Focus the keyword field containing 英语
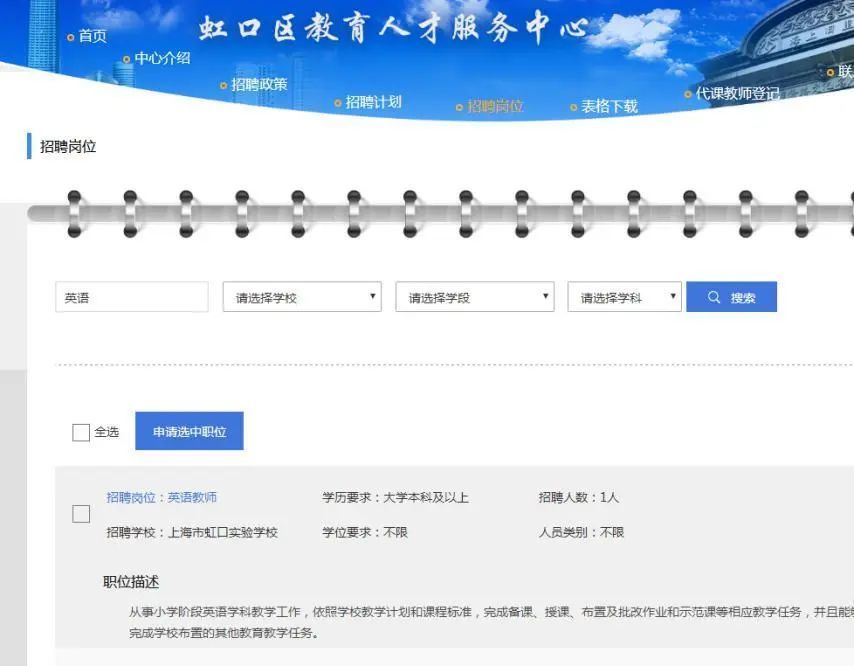Viewport: 854px width, 666px height. point(132,297)
